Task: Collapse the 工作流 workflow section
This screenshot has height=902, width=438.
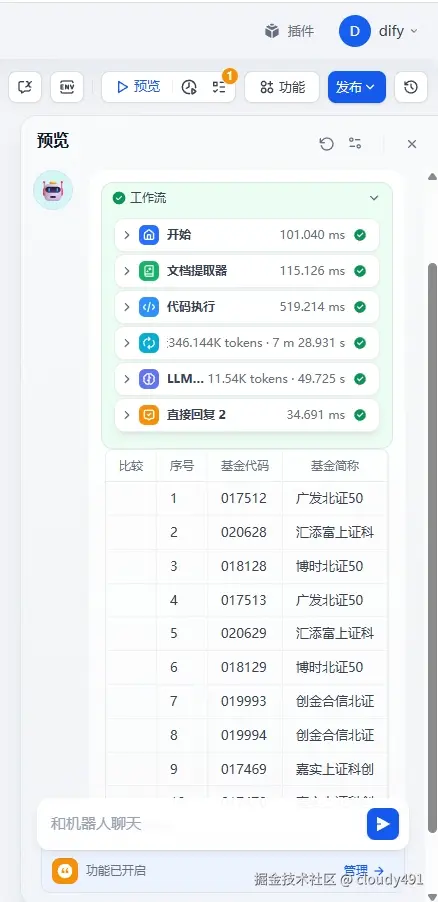Action: 374,198
